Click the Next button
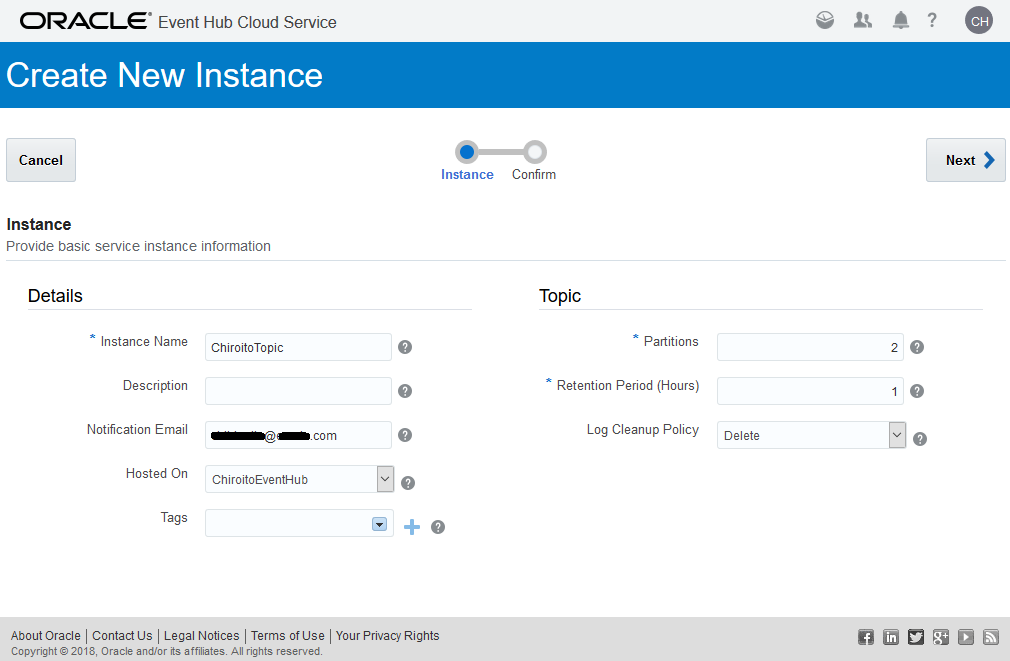1010x661 pixels. [x=966, y=160]
